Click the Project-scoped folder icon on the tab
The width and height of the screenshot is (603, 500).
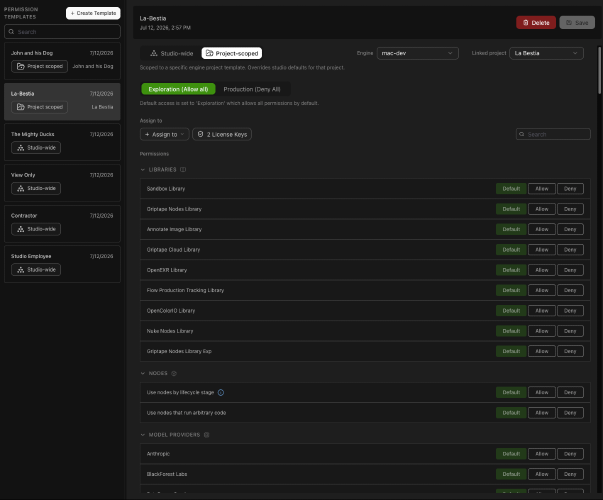coord(209,53)
